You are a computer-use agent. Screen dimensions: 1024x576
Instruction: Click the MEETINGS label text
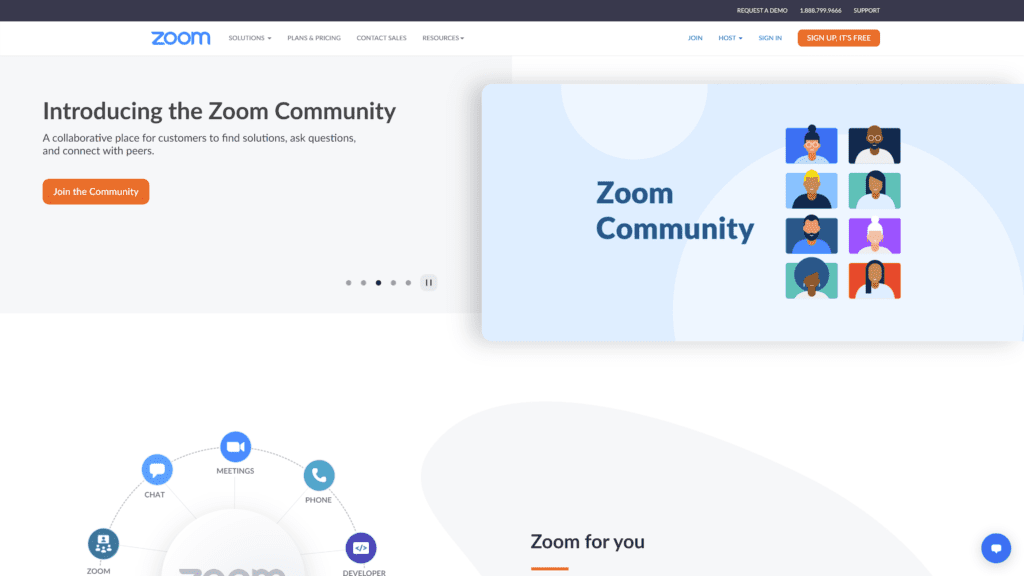tap(235, 471)
